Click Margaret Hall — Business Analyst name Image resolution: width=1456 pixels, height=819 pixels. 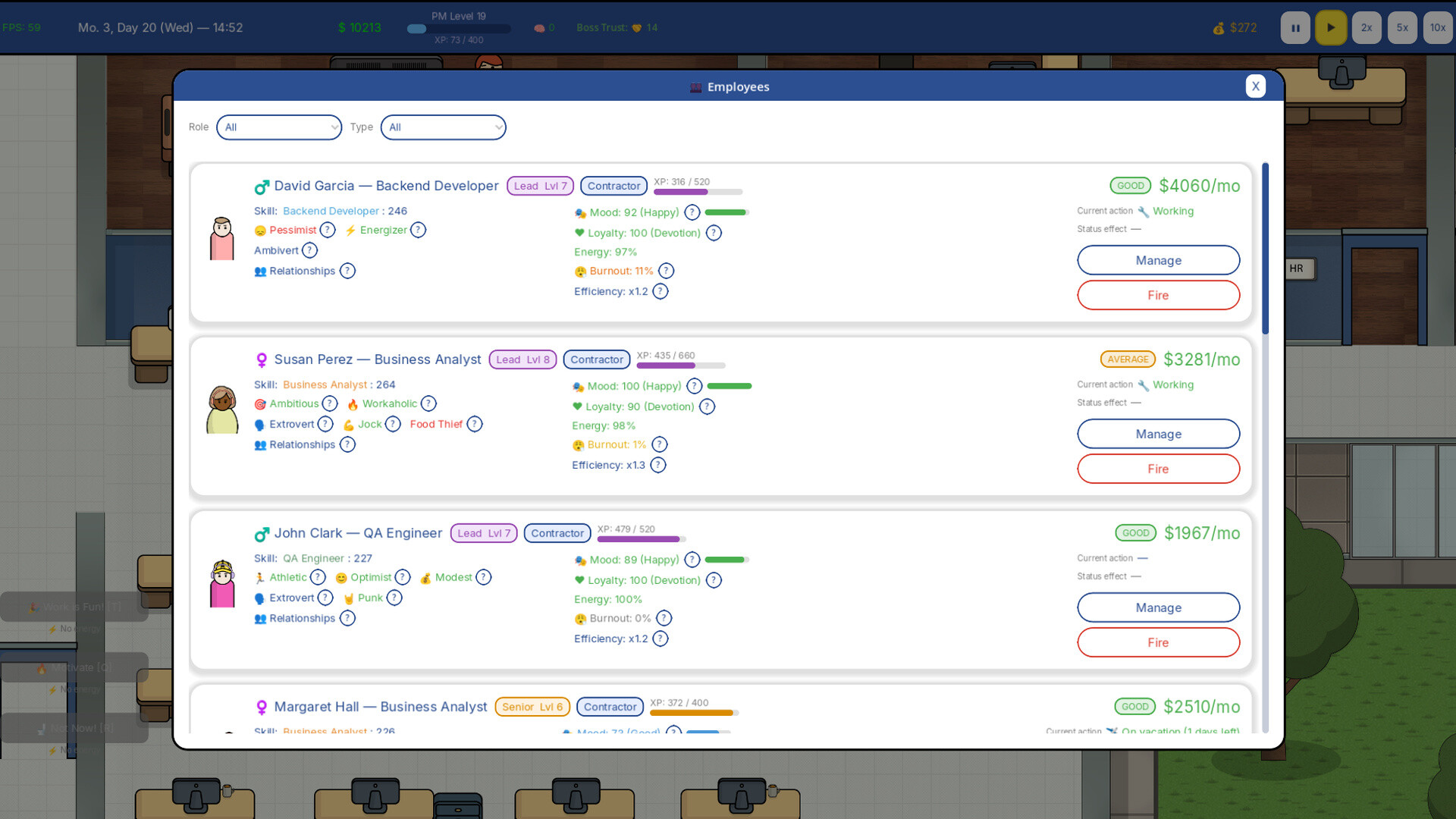coord(381,707)
